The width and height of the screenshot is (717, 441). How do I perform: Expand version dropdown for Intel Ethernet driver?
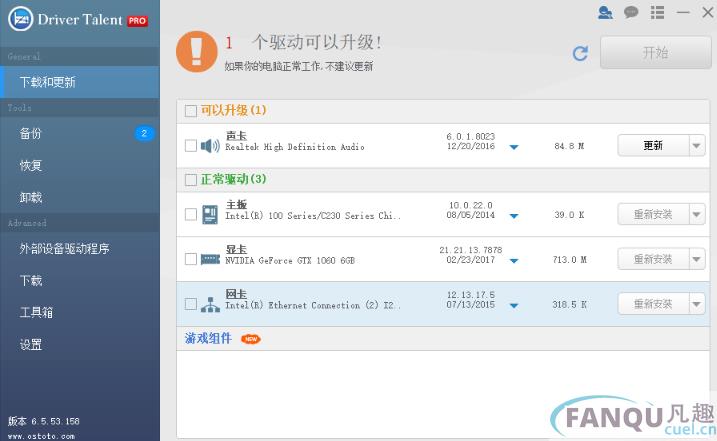click(x=514, y=306)
